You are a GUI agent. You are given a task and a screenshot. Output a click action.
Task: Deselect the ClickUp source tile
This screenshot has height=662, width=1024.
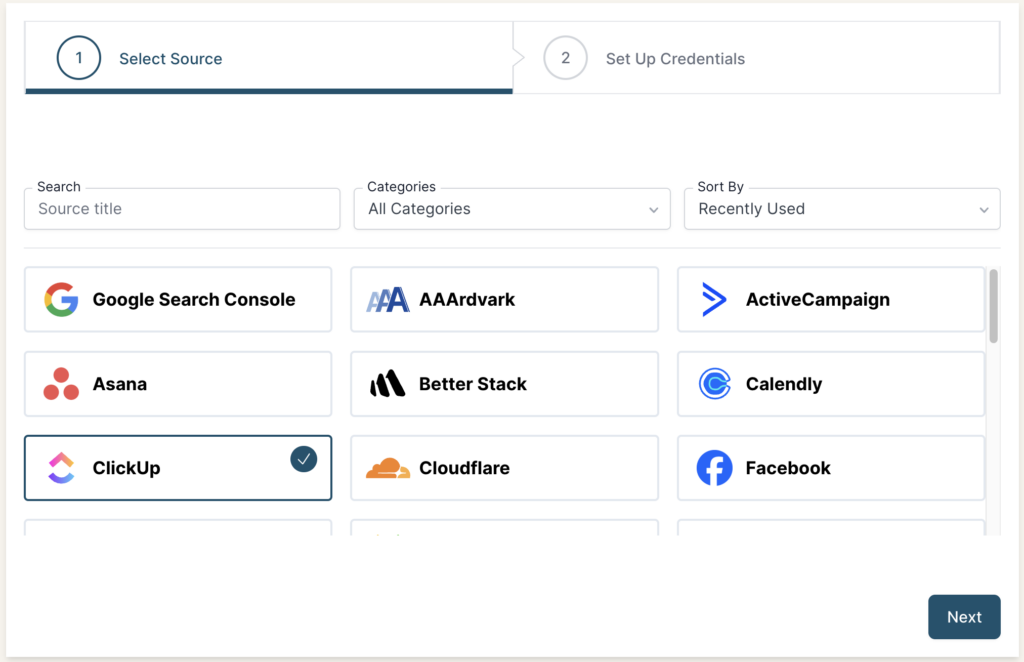pos(178,468)
